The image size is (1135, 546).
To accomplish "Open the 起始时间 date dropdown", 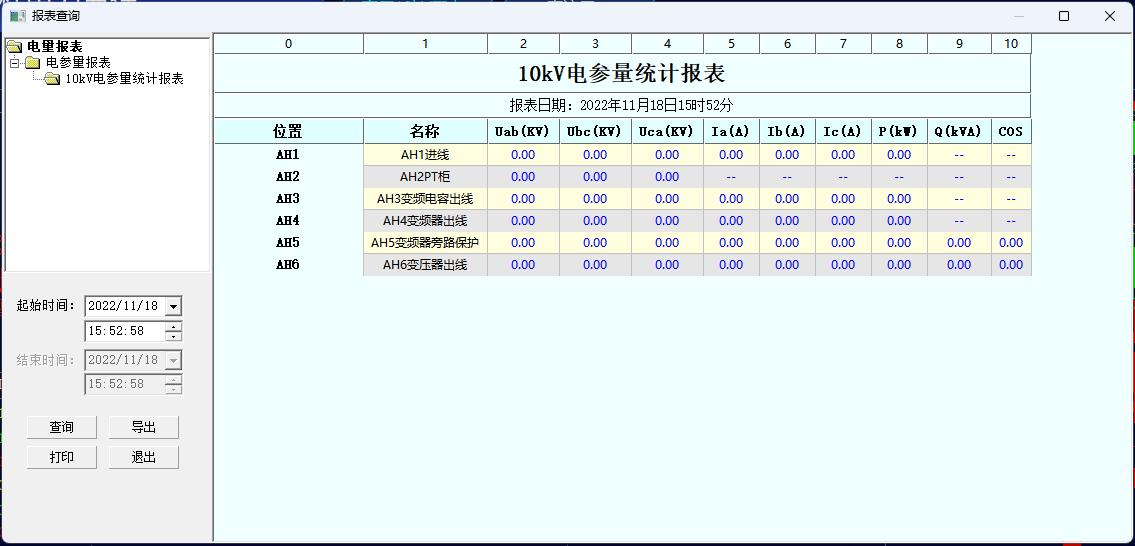I will coord(173,306).
